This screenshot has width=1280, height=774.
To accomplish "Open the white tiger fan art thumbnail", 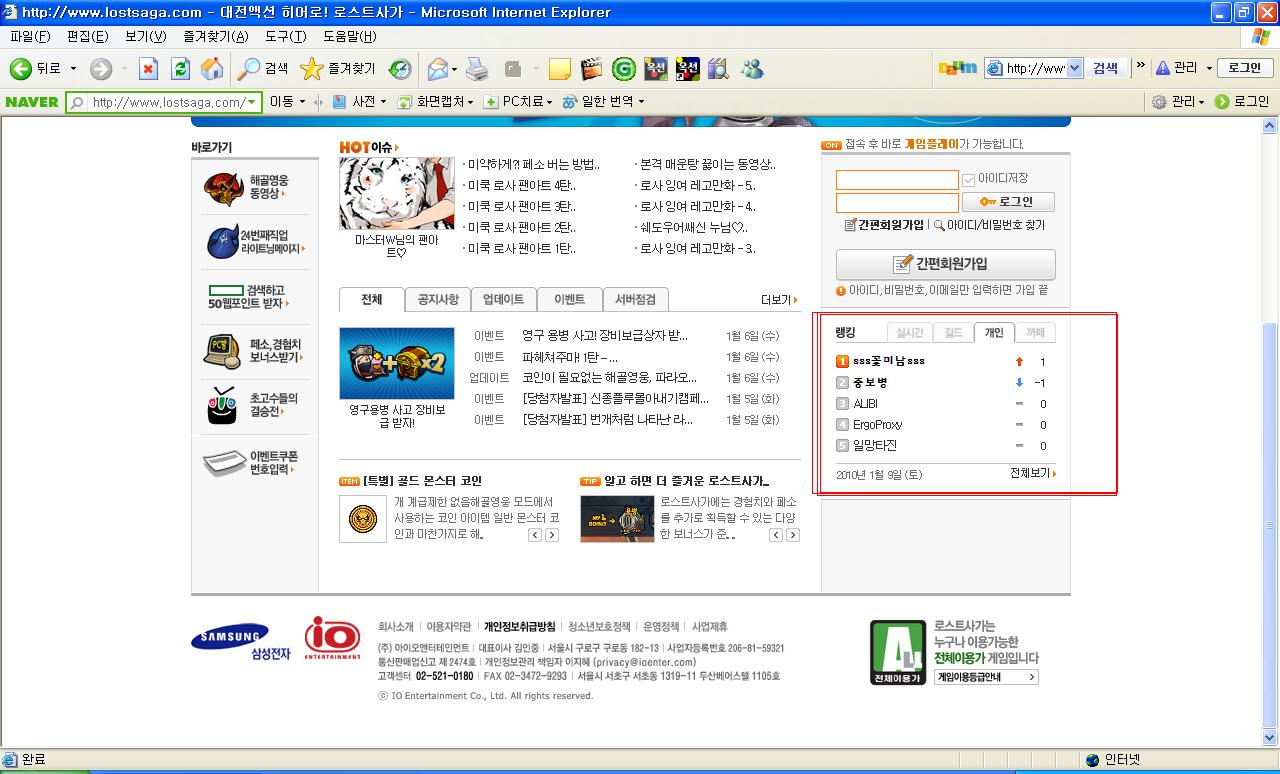I will point(396,193).
